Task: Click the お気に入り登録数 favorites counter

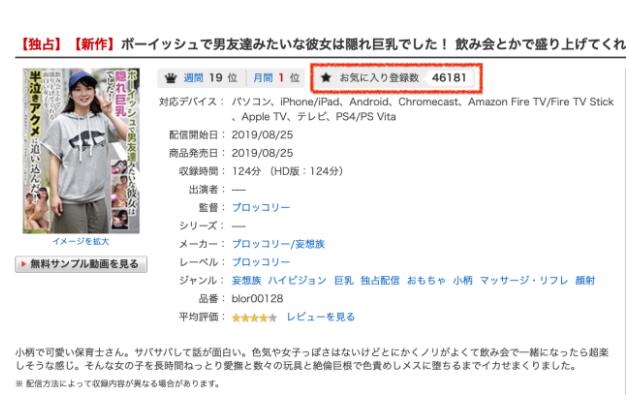Action: tap(396, 78)
